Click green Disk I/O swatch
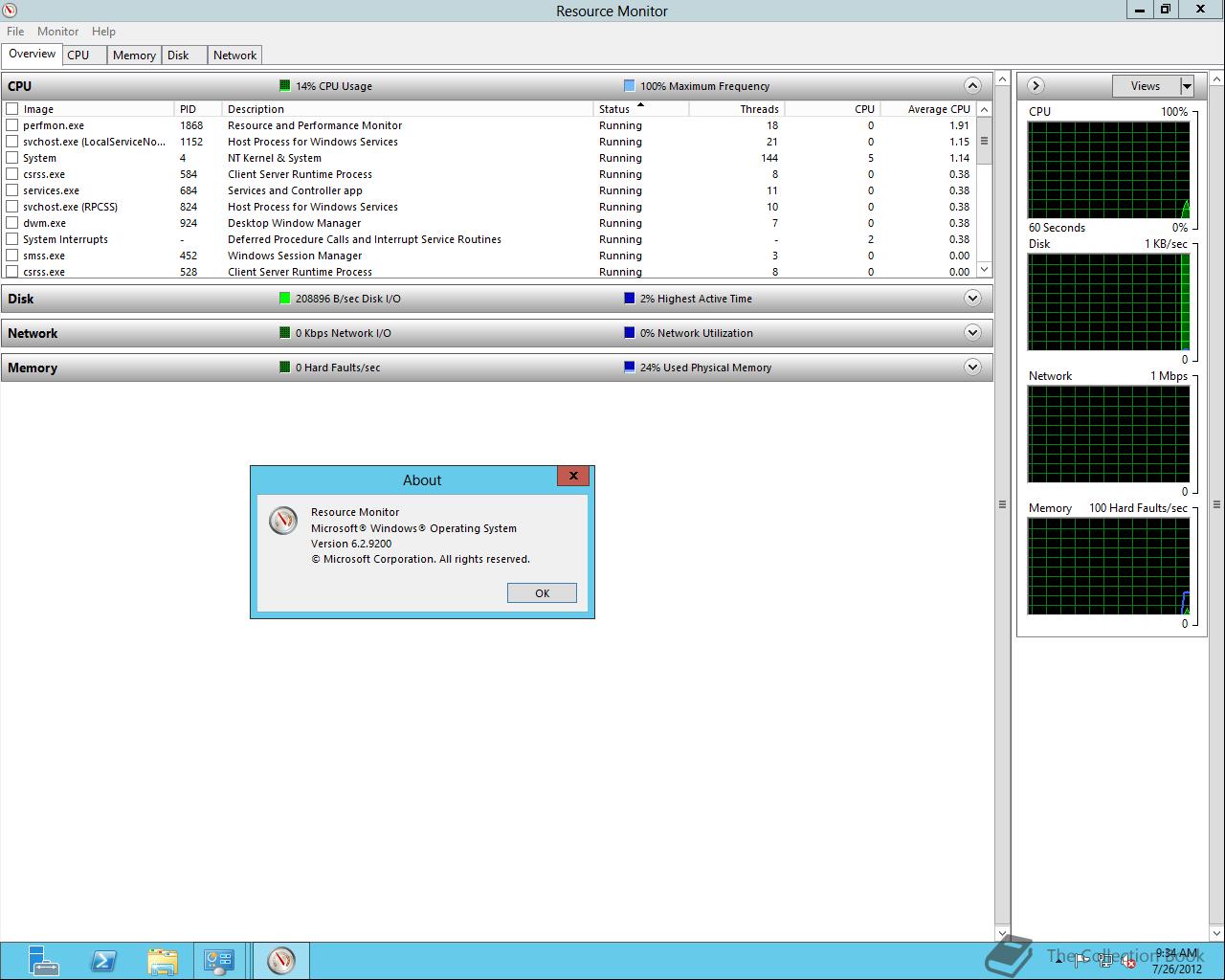Viewport: 1225px width, 980px height. tap(284, 299)
